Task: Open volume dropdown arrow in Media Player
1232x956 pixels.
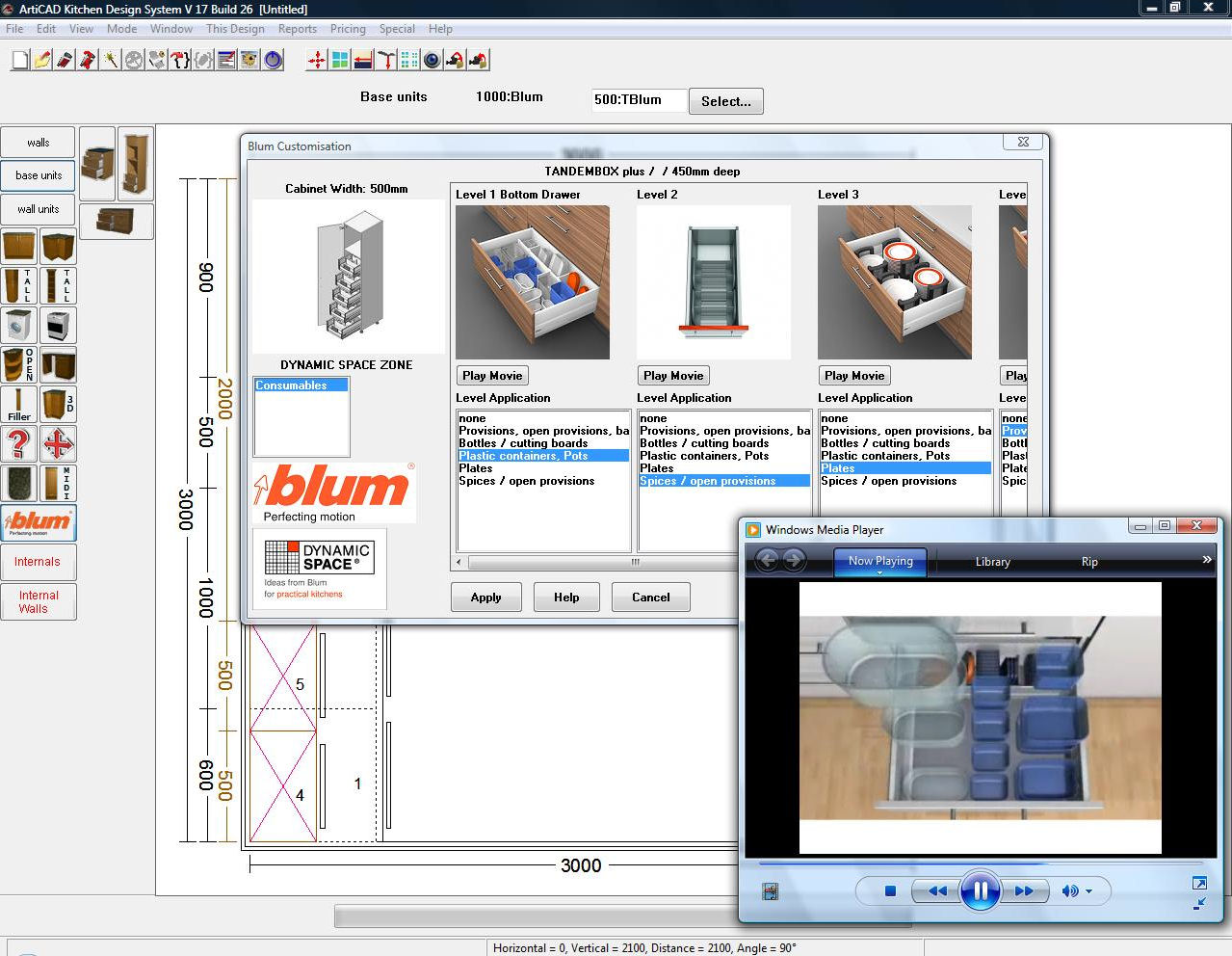Action: (x=1089, y=891)
